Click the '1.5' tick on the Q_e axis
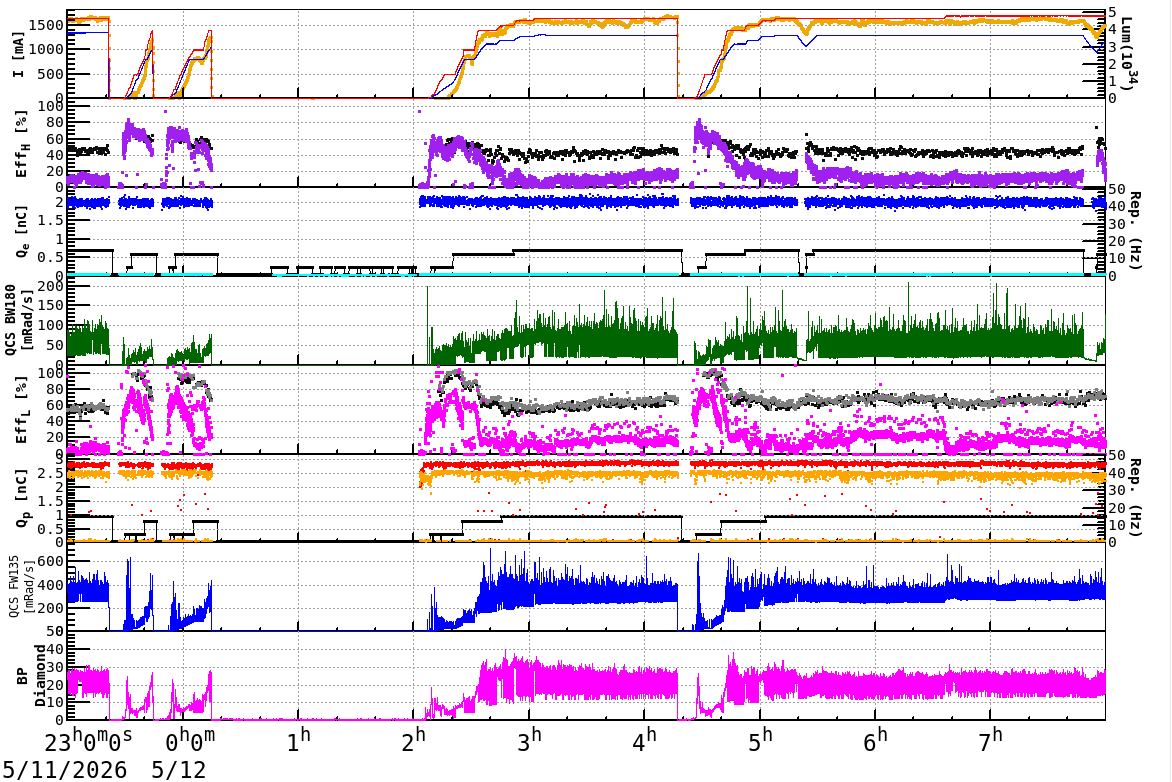 (51, 221)
